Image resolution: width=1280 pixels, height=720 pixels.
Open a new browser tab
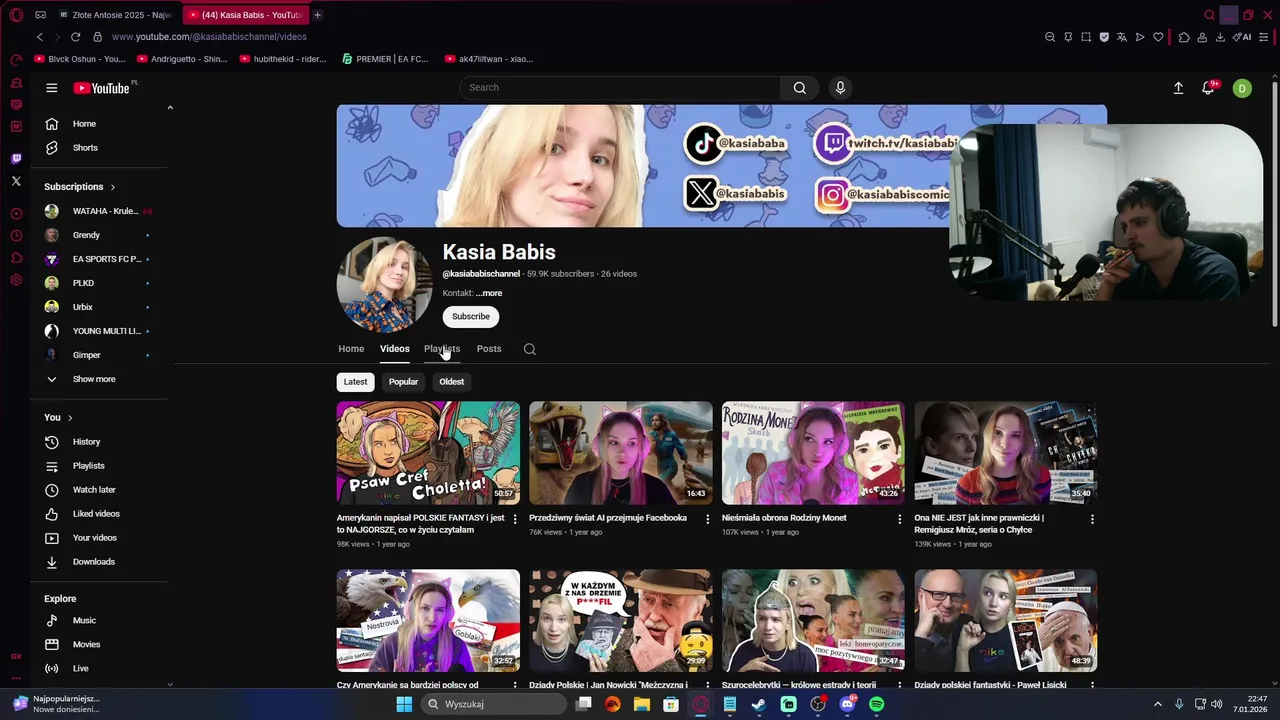coord(317,15)
